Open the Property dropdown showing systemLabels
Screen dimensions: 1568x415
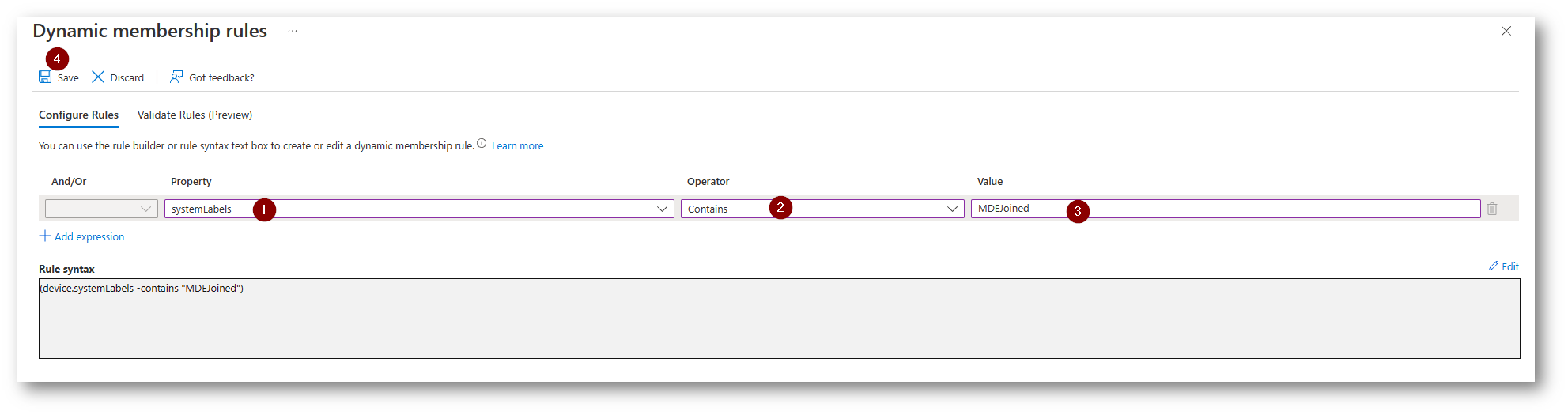[x=419, y=209]
